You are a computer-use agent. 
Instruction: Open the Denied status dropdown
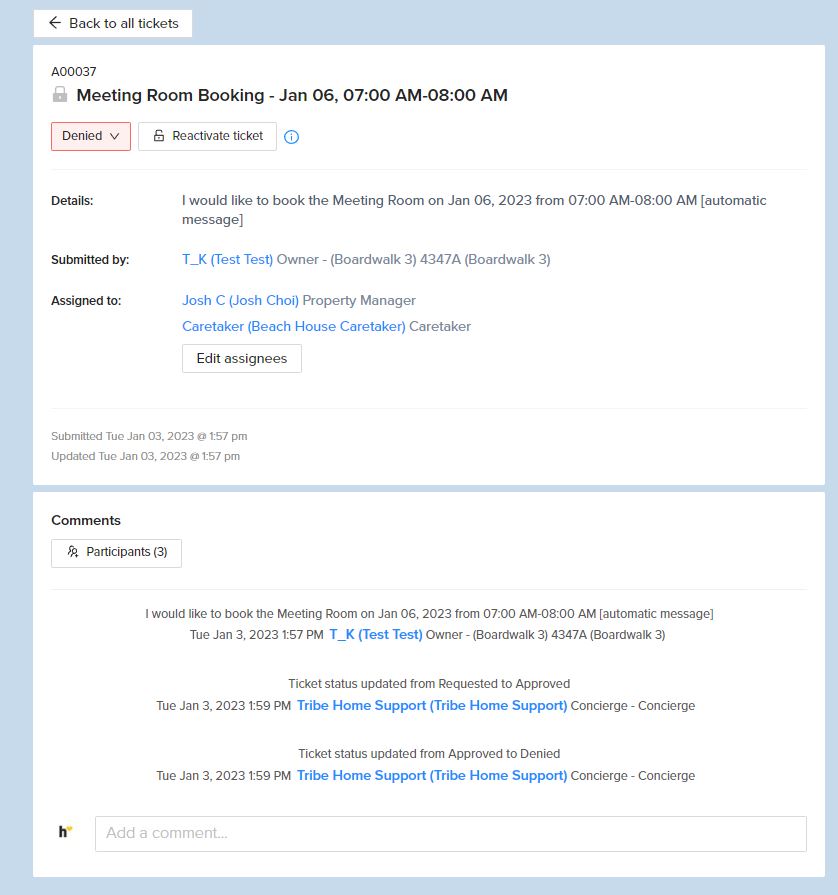91,136
